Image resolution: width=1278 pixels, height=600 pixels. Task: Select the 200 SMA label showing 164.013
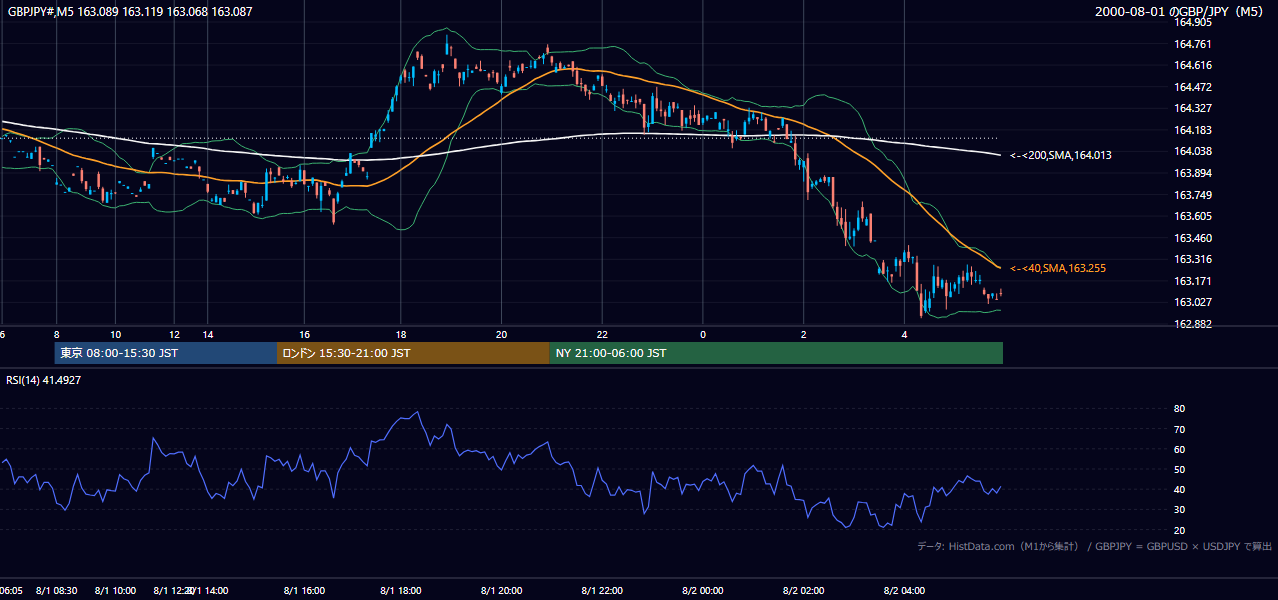pos(1061,155)
